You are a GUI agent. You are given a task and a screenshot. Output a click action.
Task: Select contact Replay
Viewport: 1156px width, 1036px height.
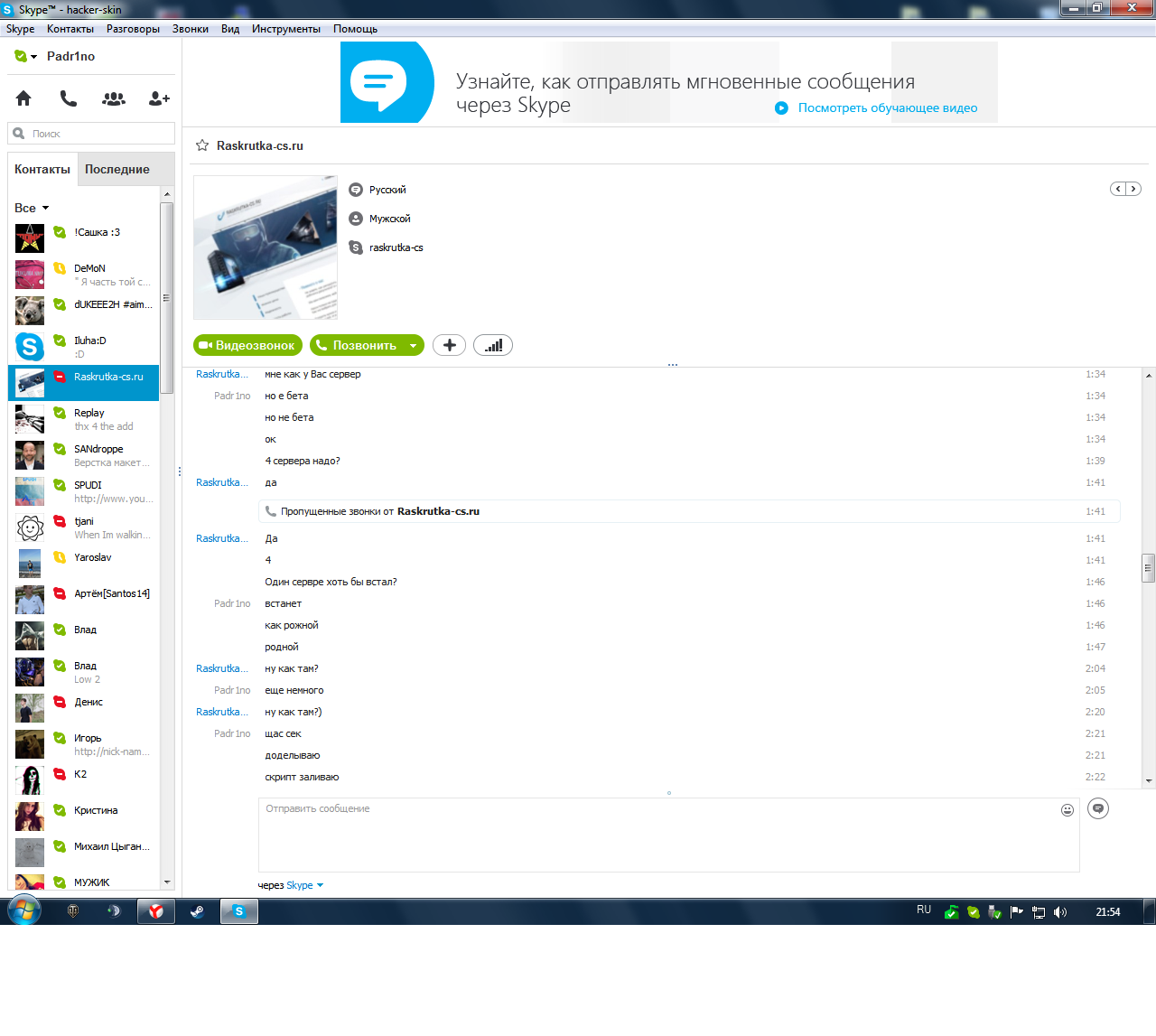point(84,419)
